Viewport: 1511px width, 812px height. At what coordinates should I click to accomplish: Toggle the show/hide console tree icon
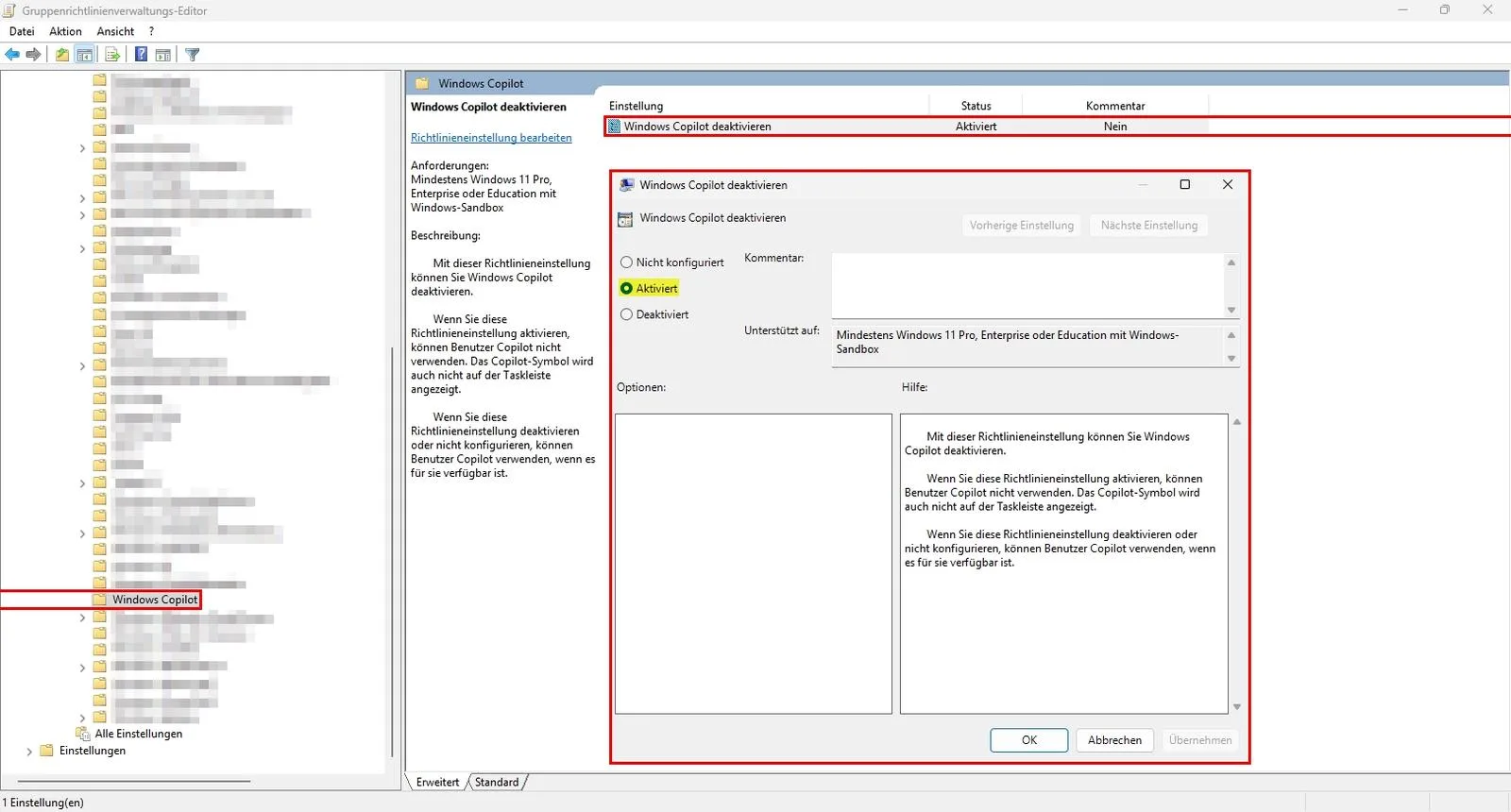pos(85,55)
